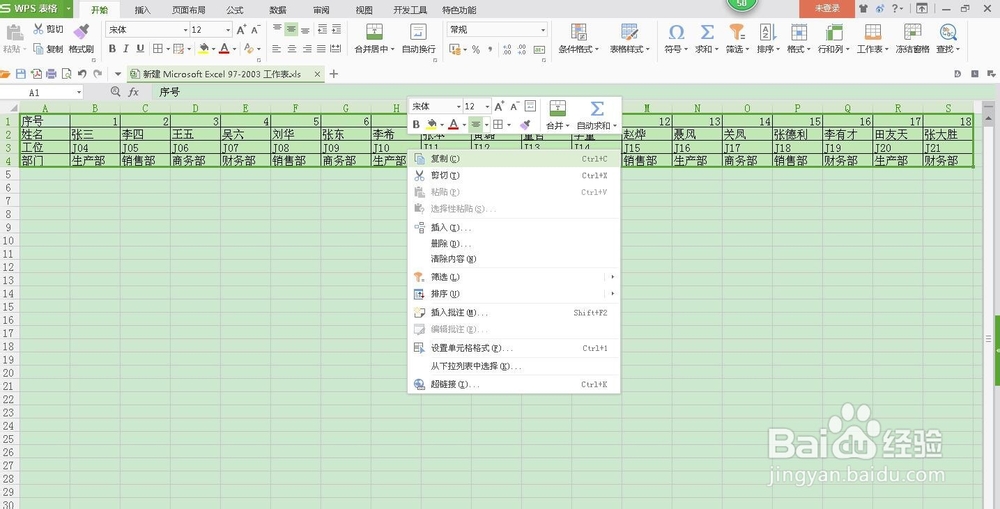This screenshot has width=1000, height=509.
Task: Toggle ribbon top vertical align button
Action: pyautogui.click(x=277, y=29)
